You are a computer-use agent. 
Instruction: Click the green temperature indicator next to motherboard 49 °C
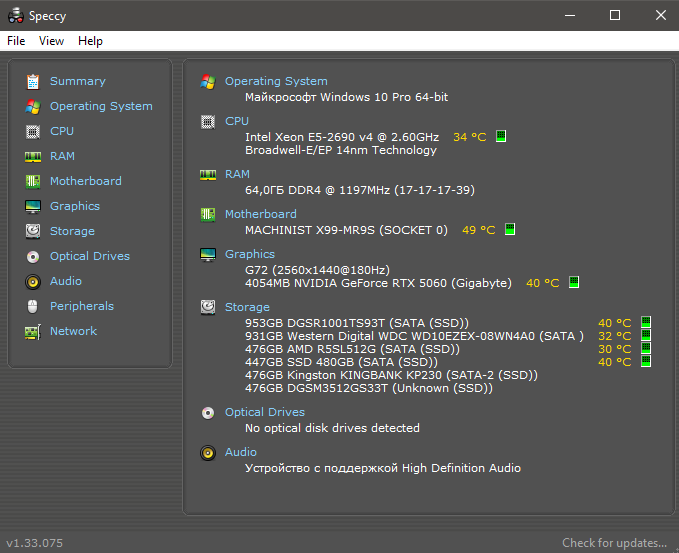point(510,230)
